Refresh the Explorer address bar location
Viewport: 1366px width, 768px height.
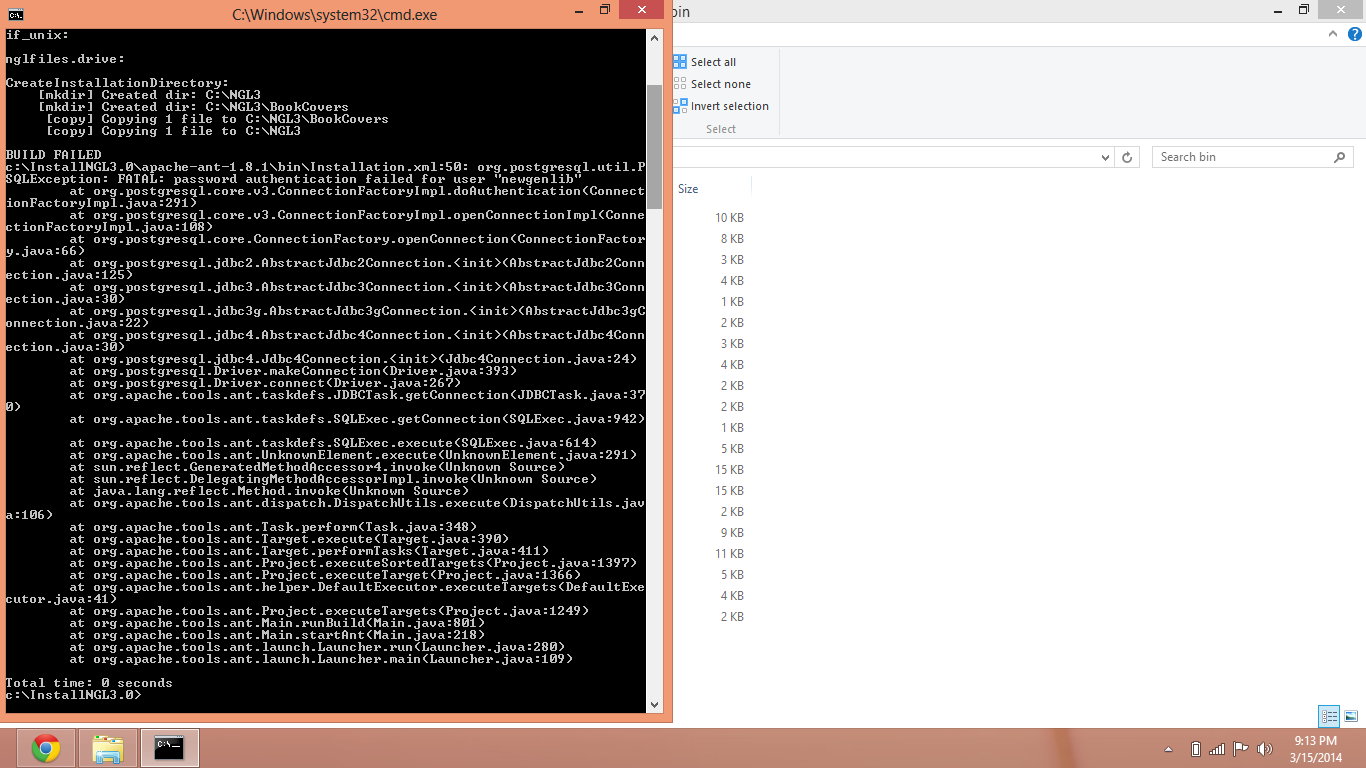pyautogui.click(x=1127, y=157)
